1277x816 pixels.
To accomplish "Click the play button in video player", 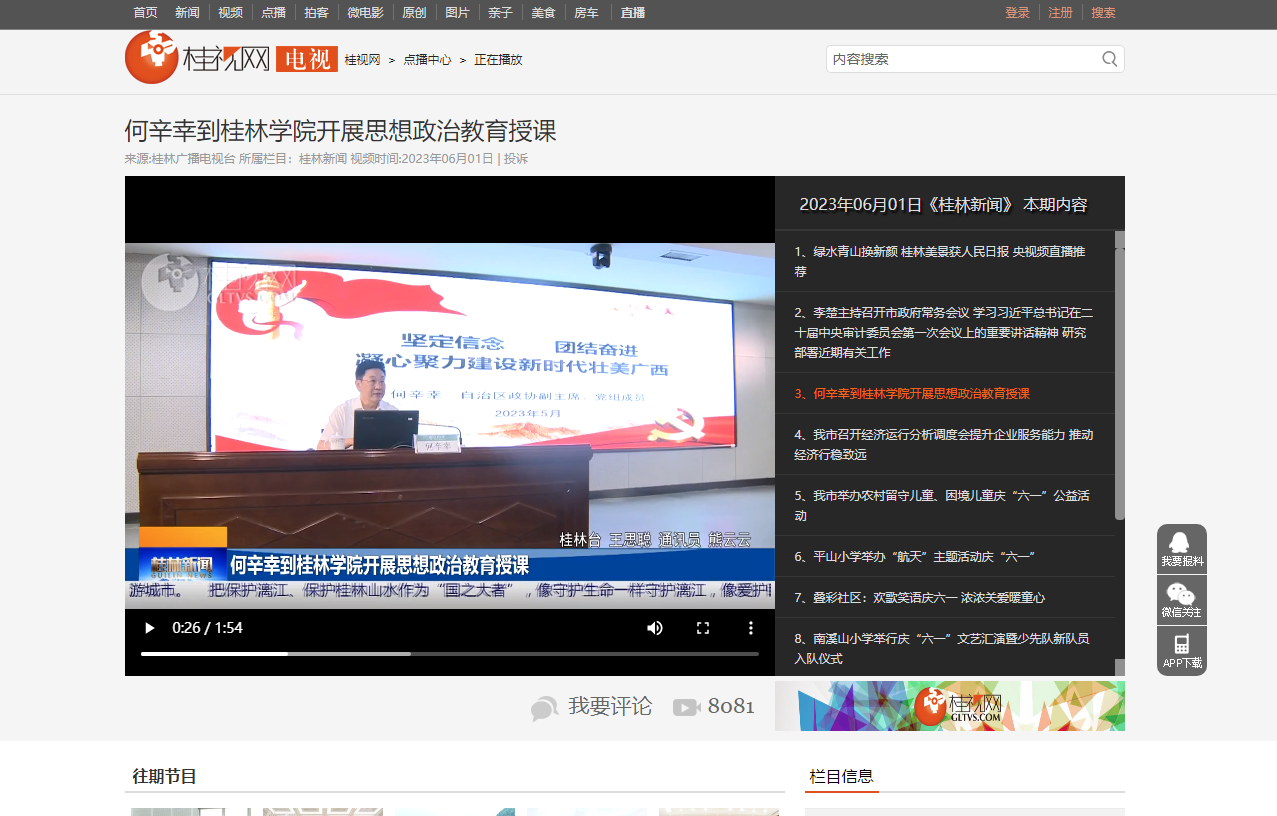I will (150, 628).
